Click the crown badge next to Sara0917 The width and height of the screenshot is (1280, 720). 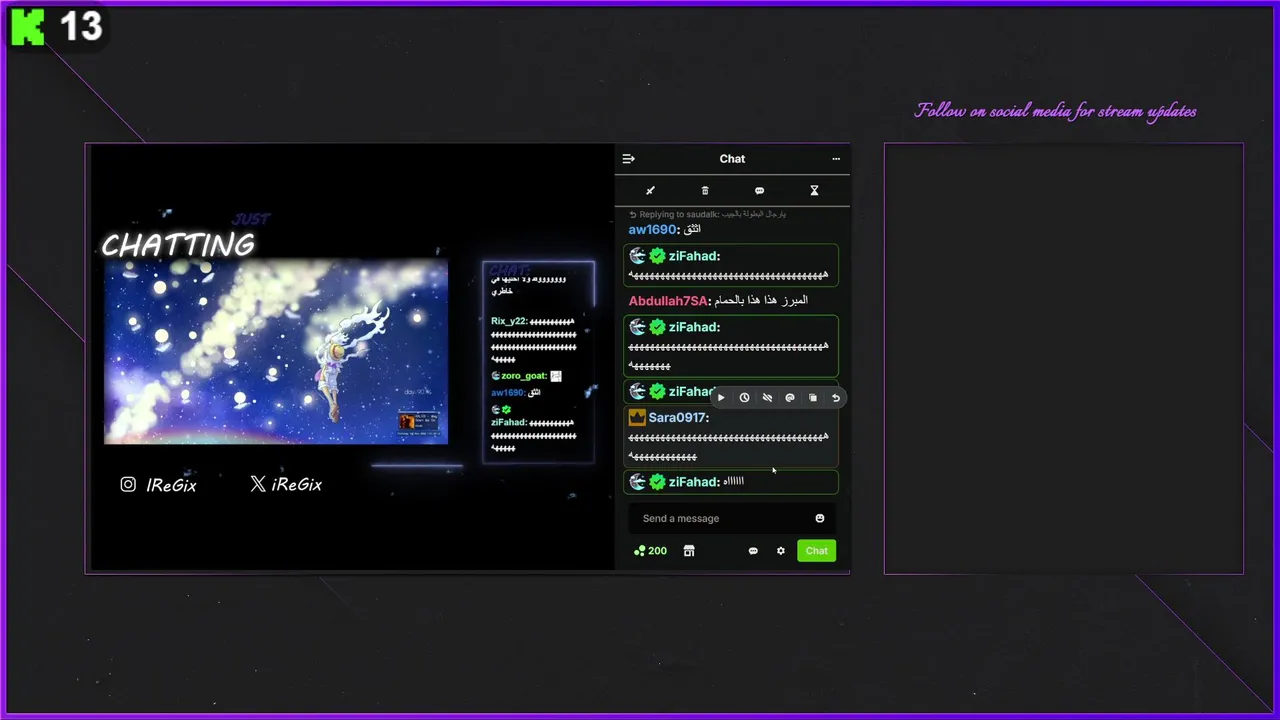click(x=637, y=418)
